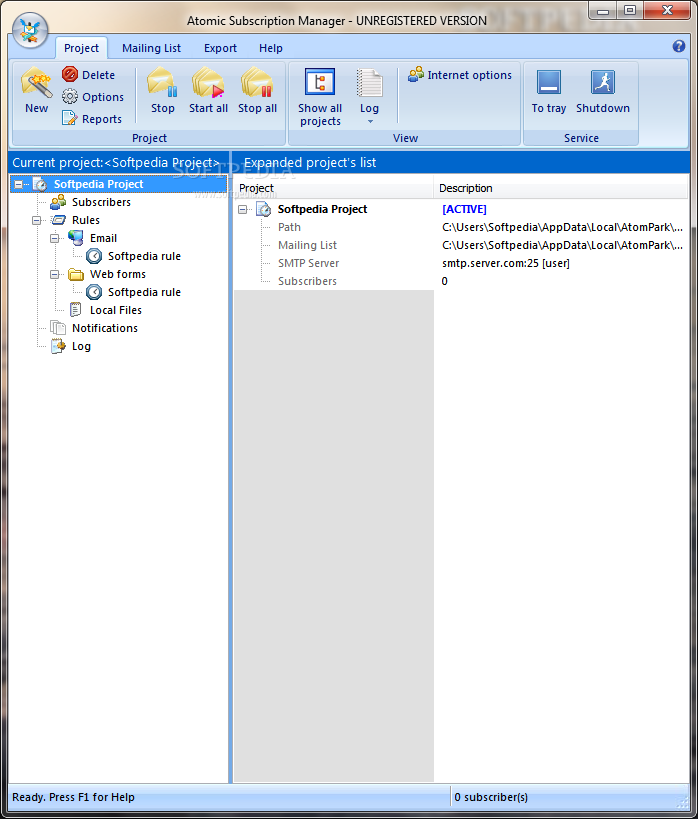698x819 pixels.
Task: Click Softpedia Project icon in left tree
Action: [x=40, y=184]
